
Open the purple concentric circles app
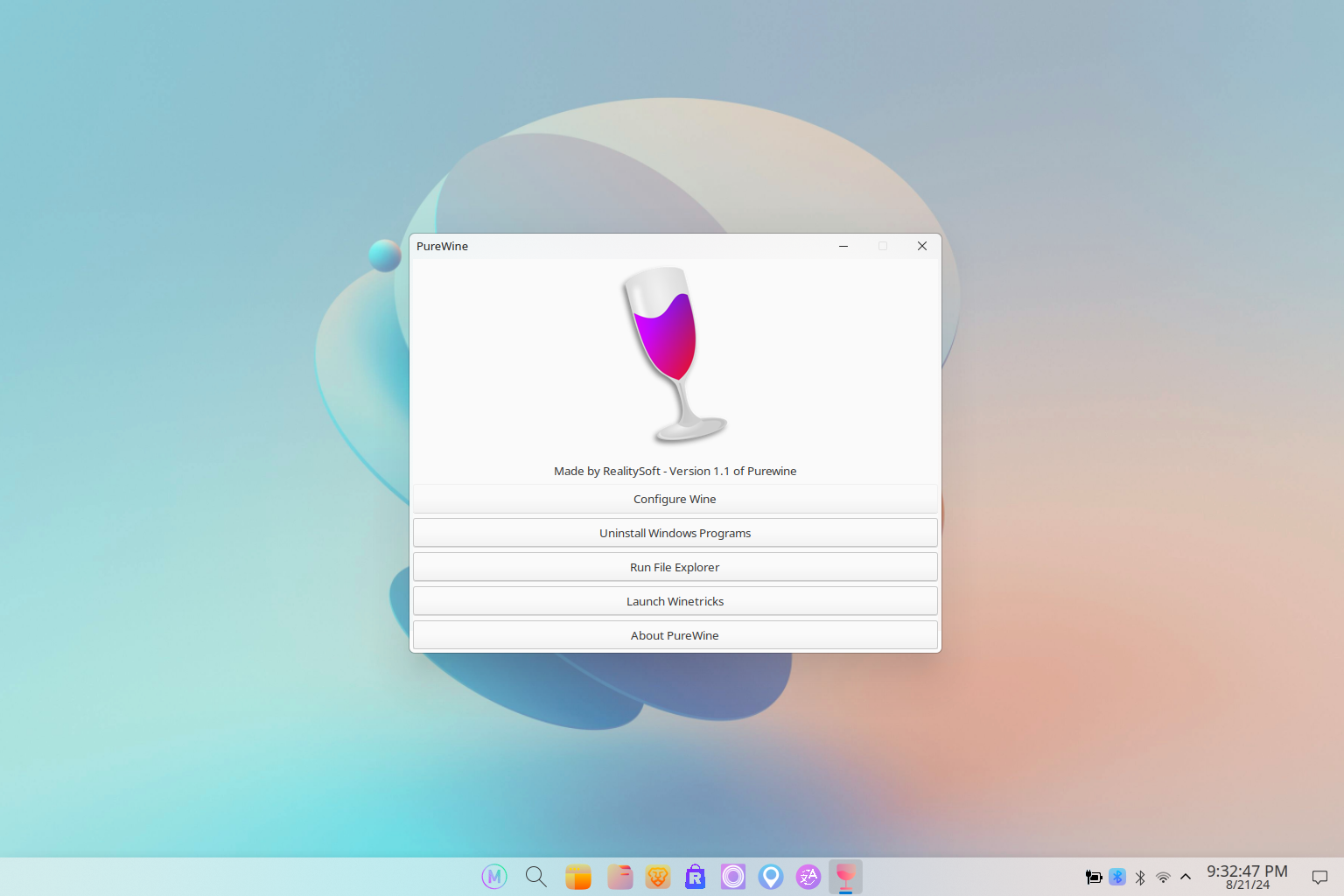pyautogui.click(x=733, y=876)
